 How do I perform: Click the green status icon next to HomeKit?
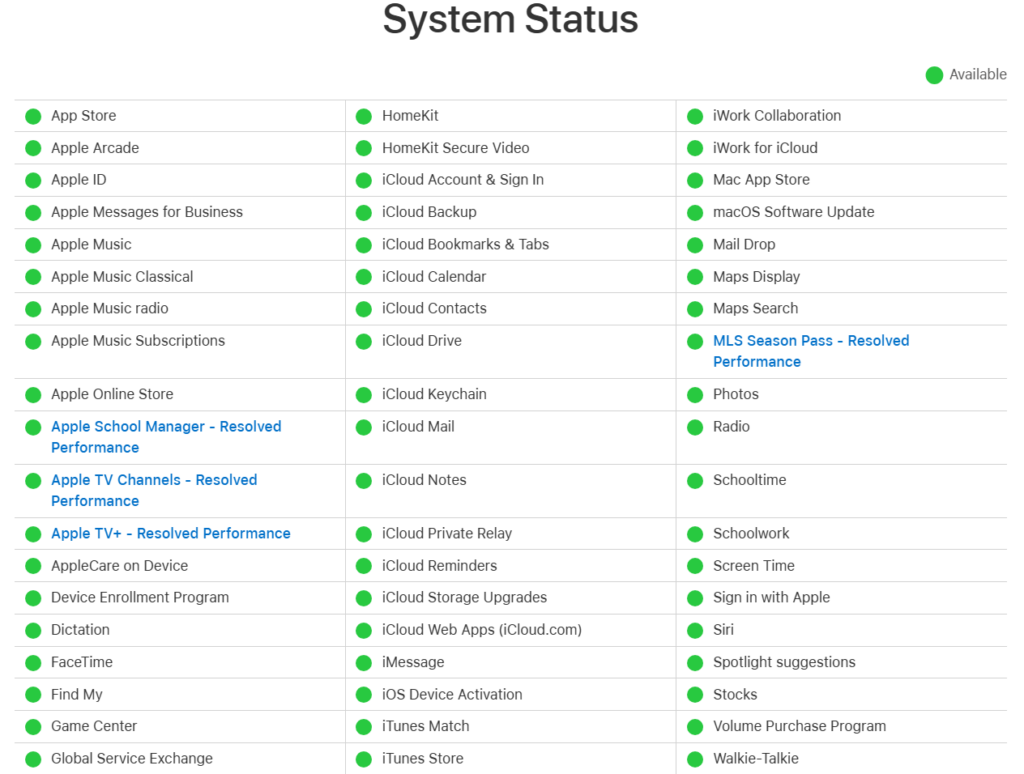(x=364, y=116)
